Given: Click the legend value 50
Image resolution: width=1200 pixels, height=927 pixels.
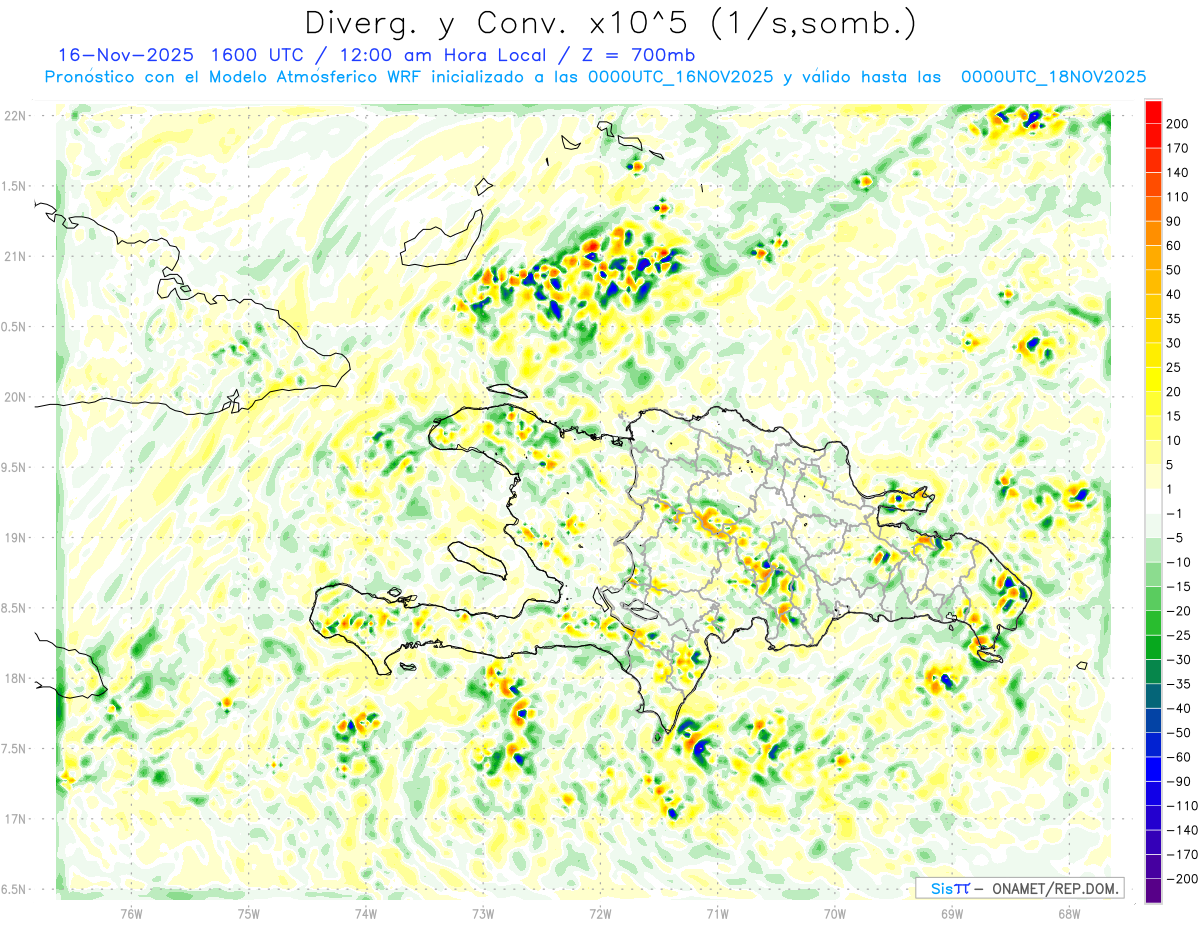Looking at the screenshot, I should click(x=1175, y=270).
